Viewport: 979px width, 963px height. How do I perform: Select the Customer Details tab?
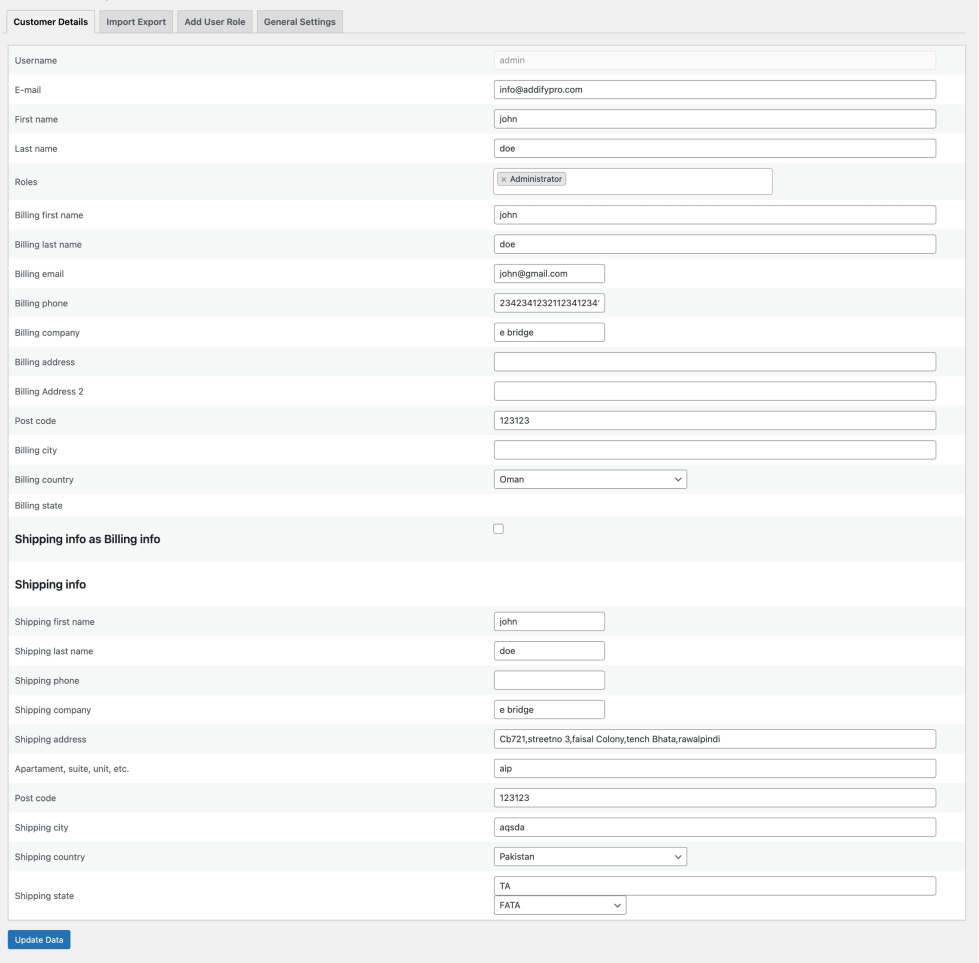50,22
